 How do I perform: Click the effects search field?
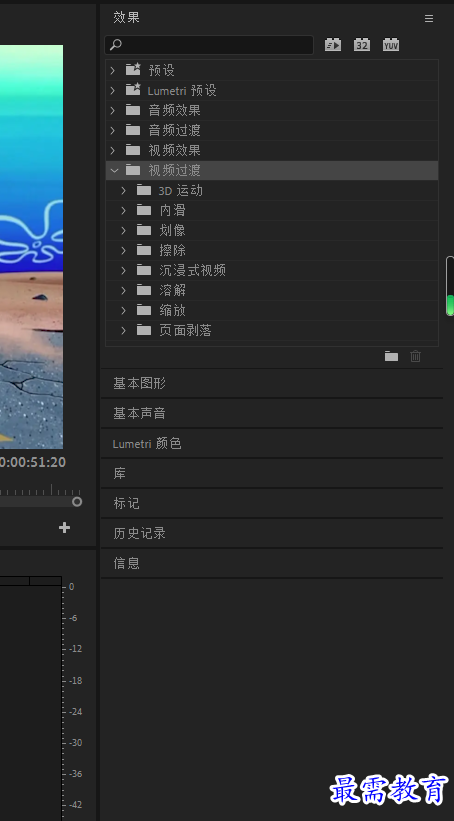209,45
